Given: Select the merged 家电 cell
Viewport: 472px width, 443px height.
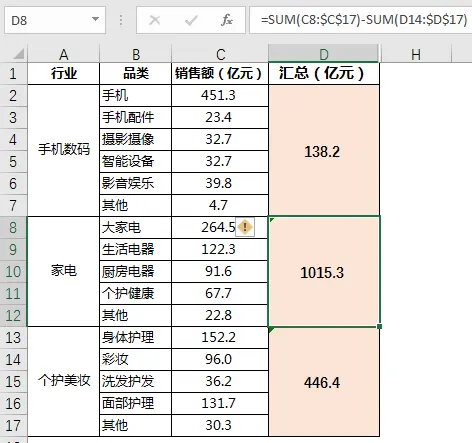Looking at the screenshot, I should click(x=64, y=271).
